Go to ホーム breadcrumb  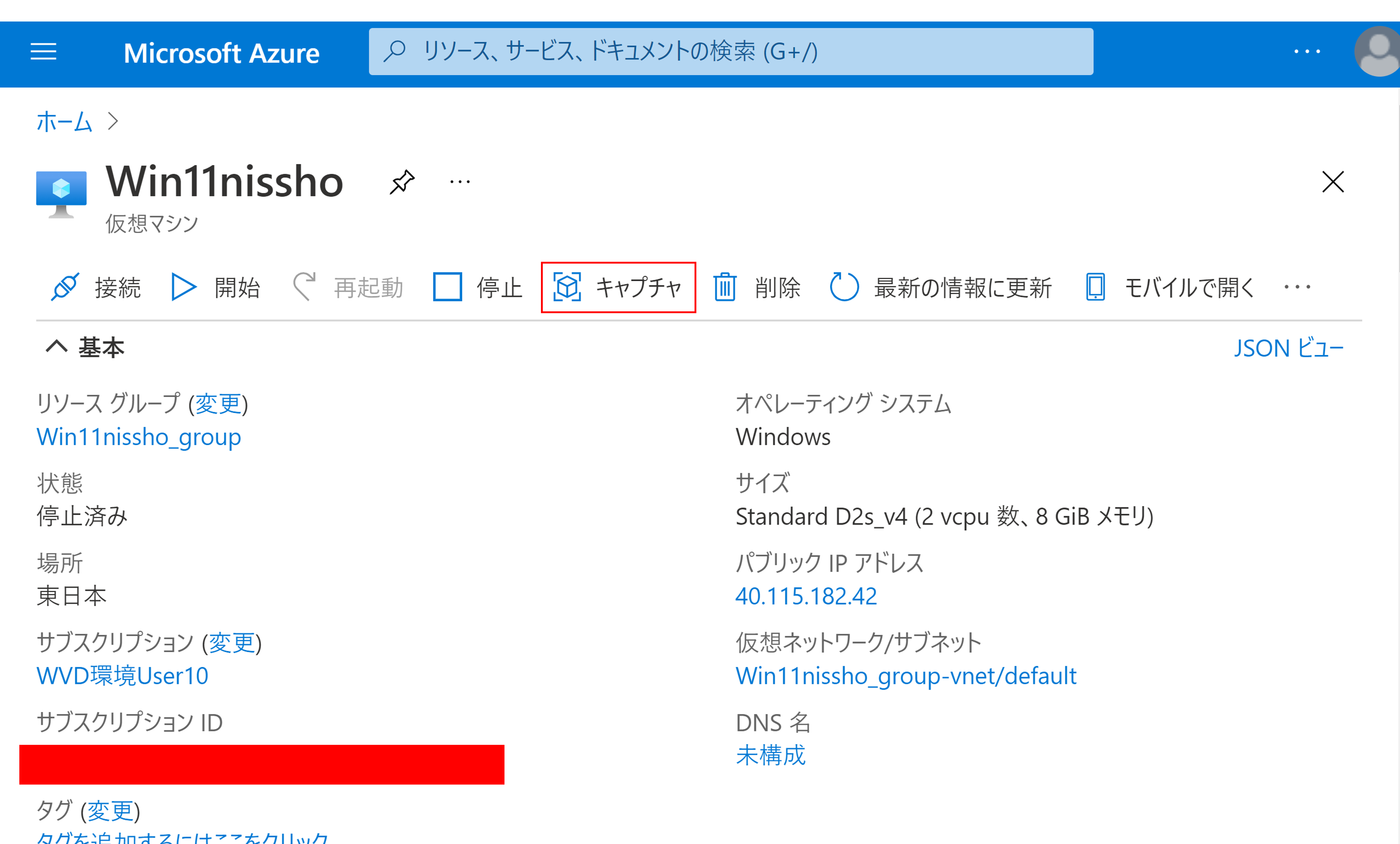coord(64,121)
